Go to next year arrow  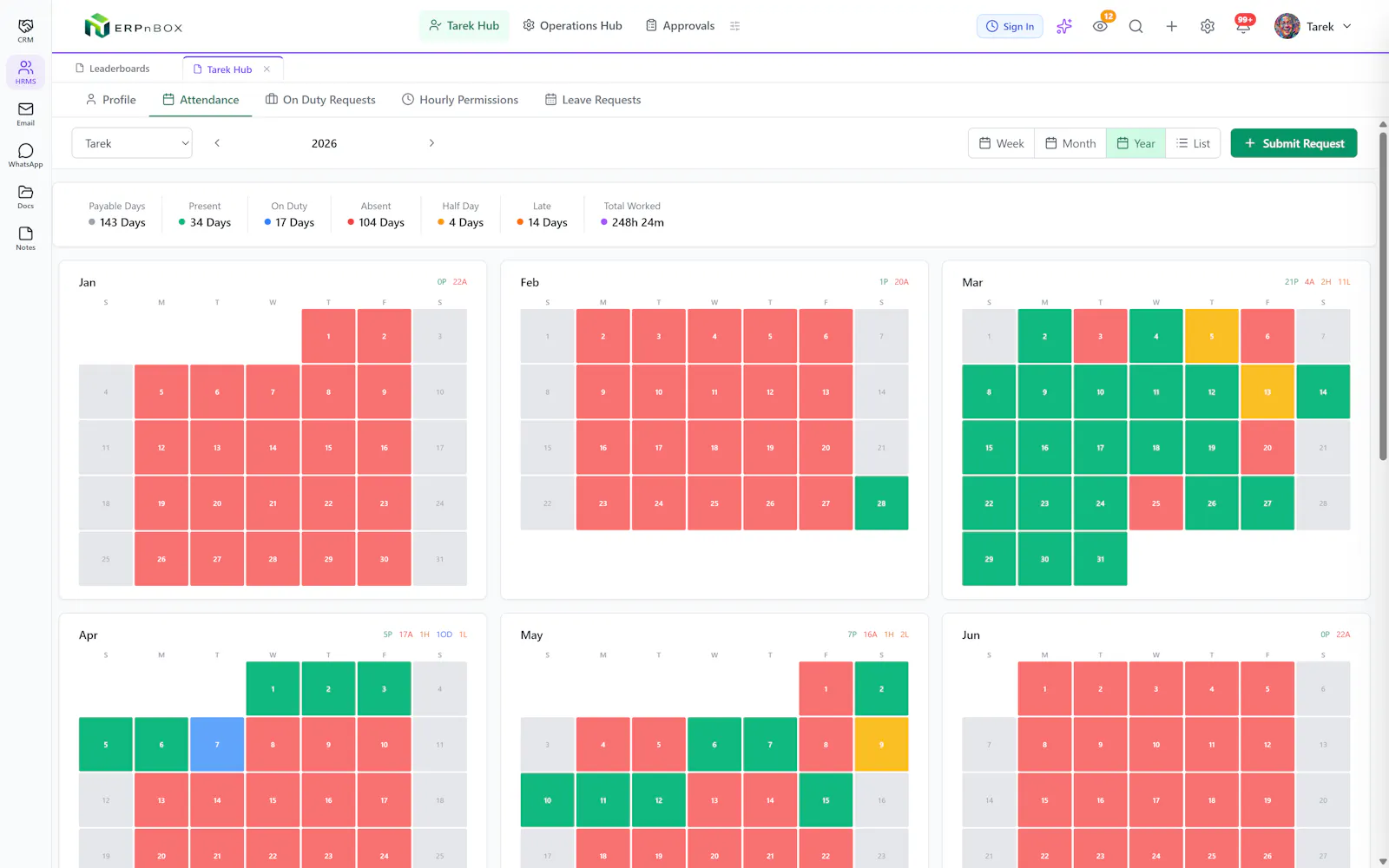[431, 143]
